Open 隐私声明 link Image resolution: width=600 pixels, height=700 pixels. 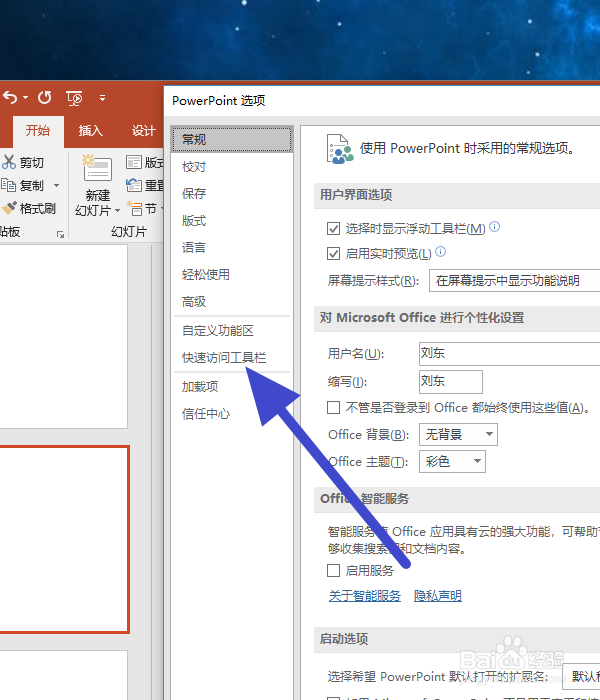(x=438, y=596)
